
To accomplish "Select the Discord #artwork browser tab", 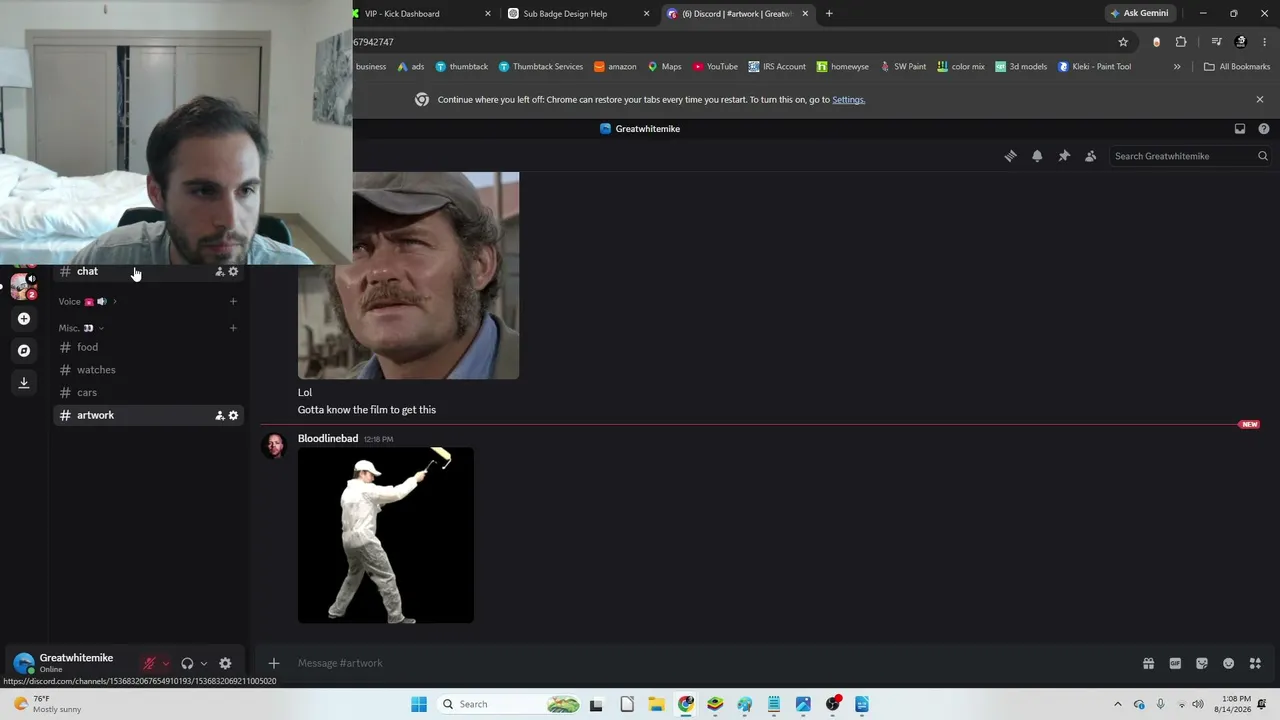I will point(738,14).
